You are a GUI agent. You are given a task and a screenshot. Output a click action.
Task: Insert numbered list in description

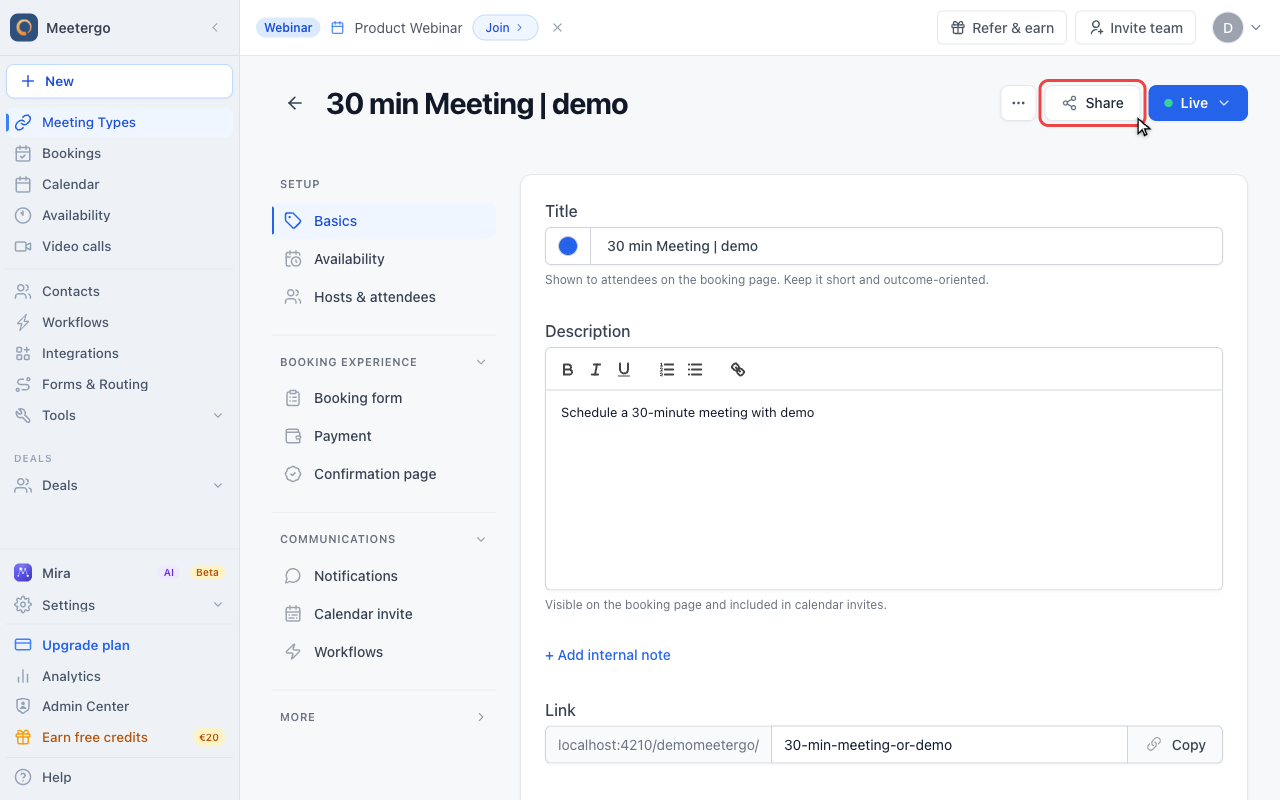point(667,370)
